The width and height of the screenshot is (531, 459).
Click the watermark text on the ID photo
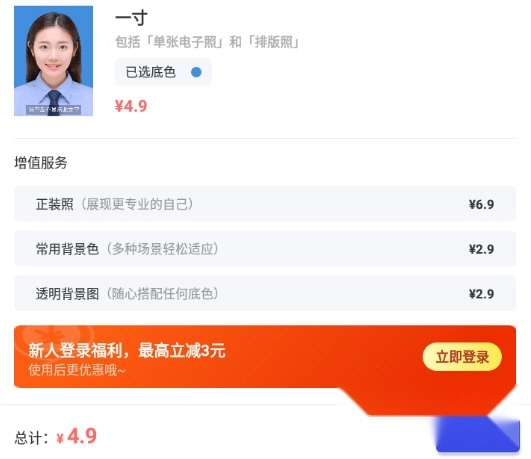coord(54,109)
